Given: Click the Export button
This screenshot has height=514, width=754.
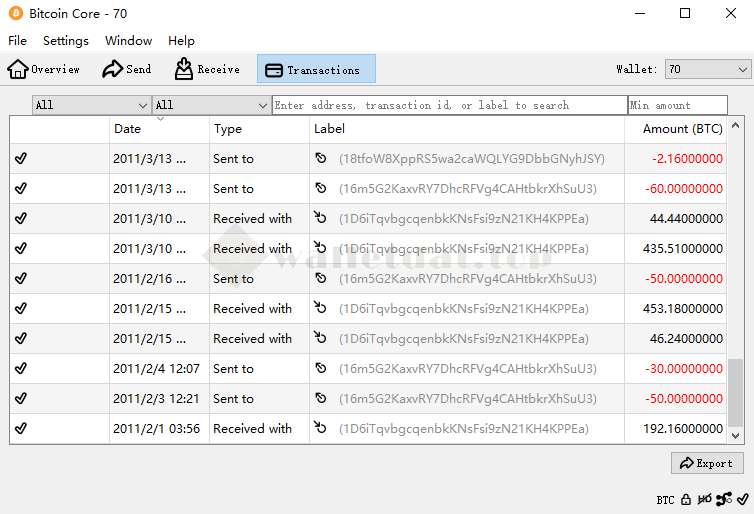Looking at the screenshot, I should click(706, 463).
